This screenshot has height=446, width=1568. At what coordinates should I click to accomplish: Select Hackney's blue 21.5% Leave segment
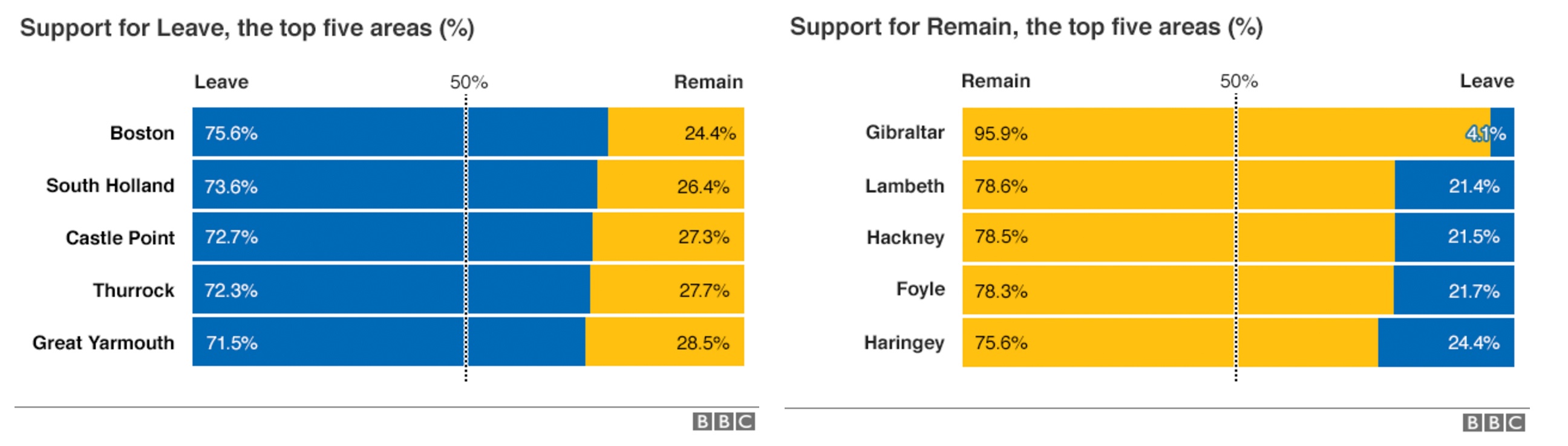[x=1454, y=238]
